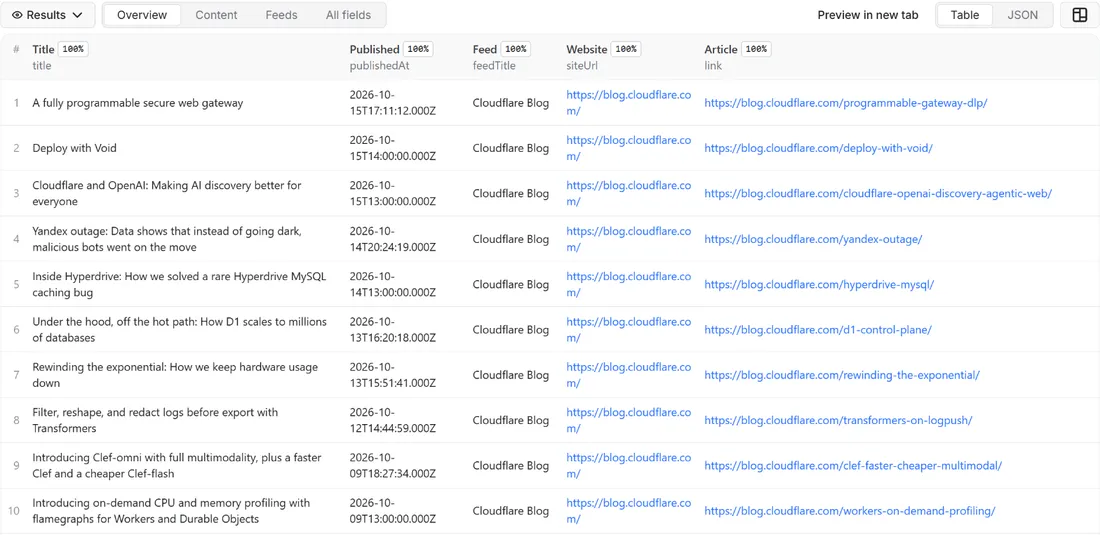Open the clef-faster-cheaper-multimodal article link
This screenshot has width=1100, height=535.
853,466
